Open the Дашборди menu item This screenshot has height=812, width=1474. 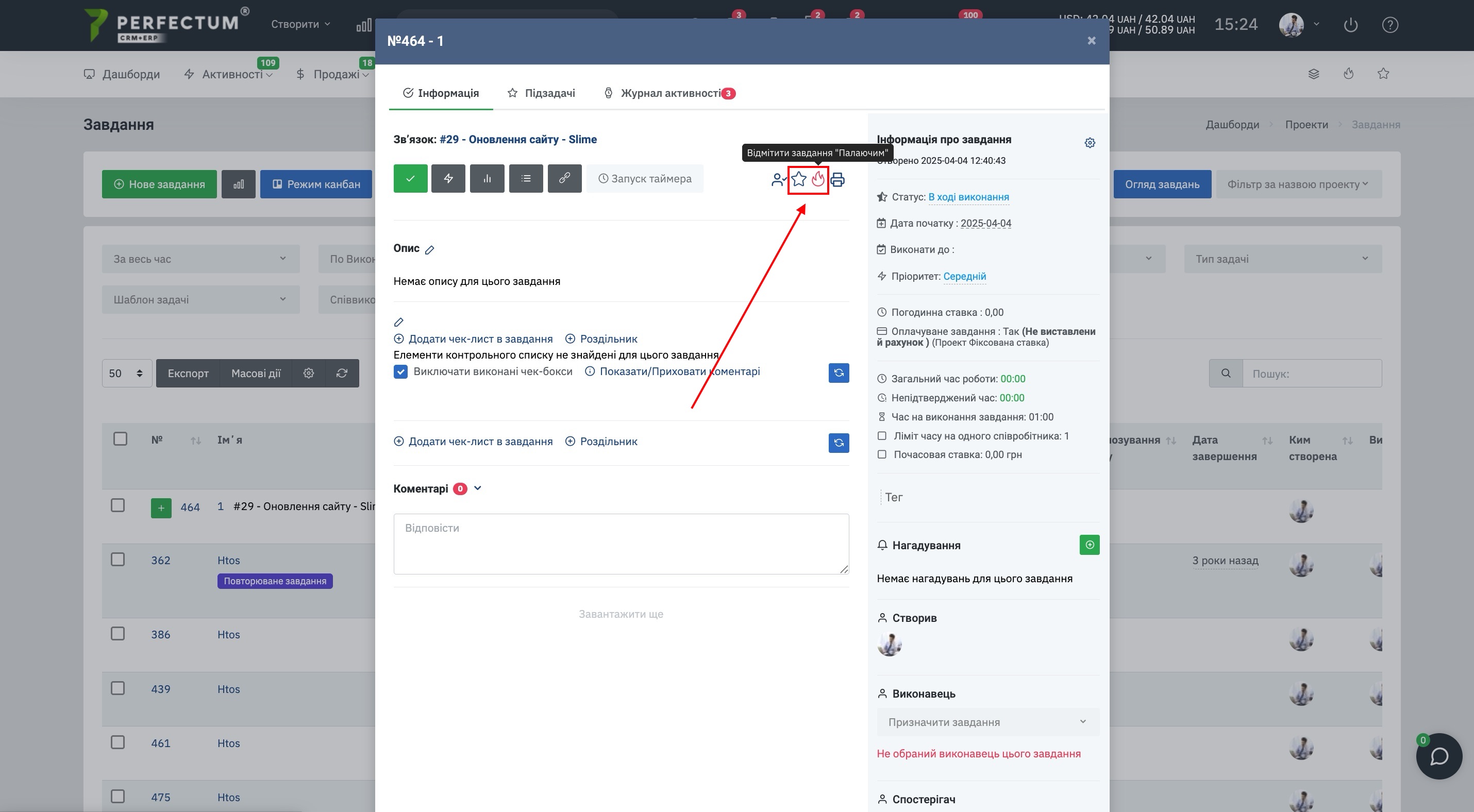pos(122,74)
